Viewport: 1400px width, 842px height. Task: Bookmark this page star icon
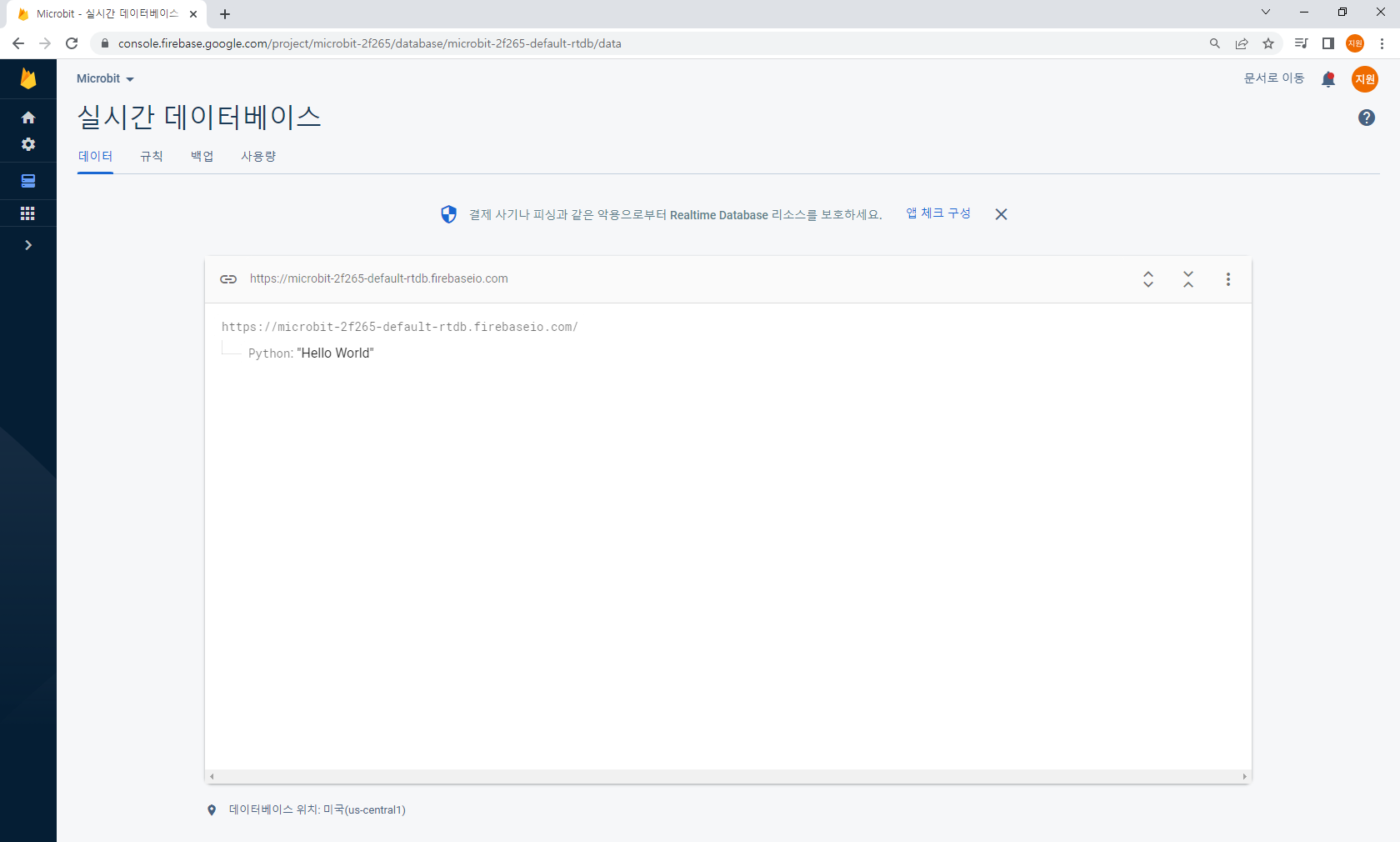(x=1268, y=43)
